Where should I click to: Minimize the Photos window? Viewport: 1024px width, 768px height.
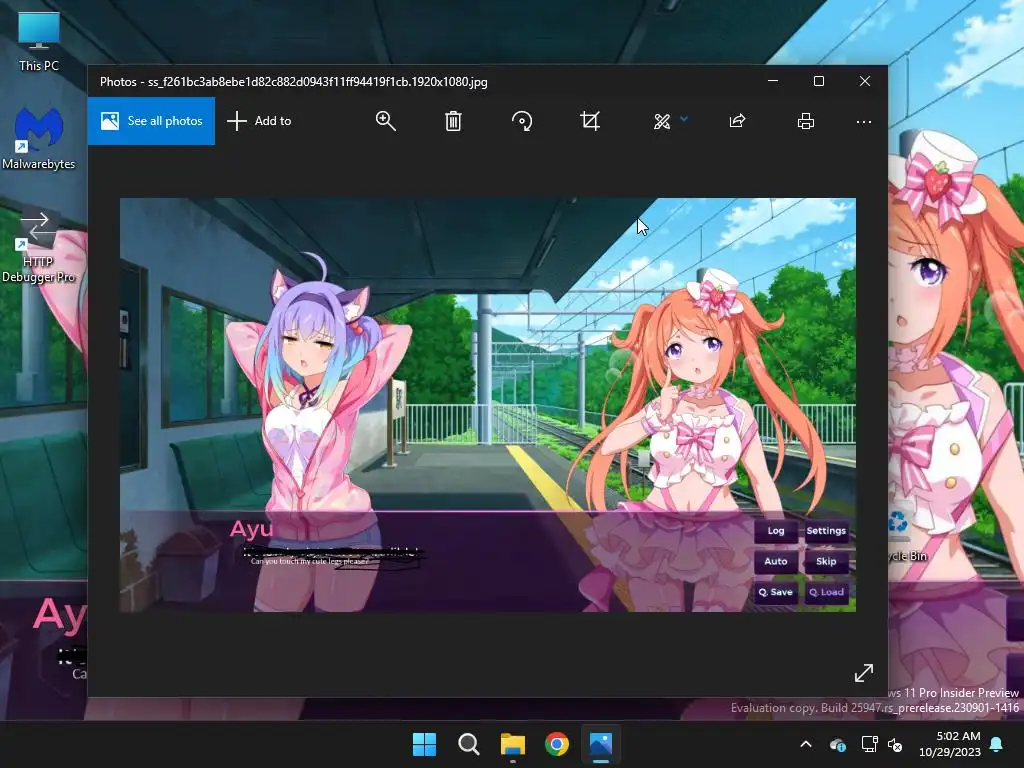[x=773, y=81]
